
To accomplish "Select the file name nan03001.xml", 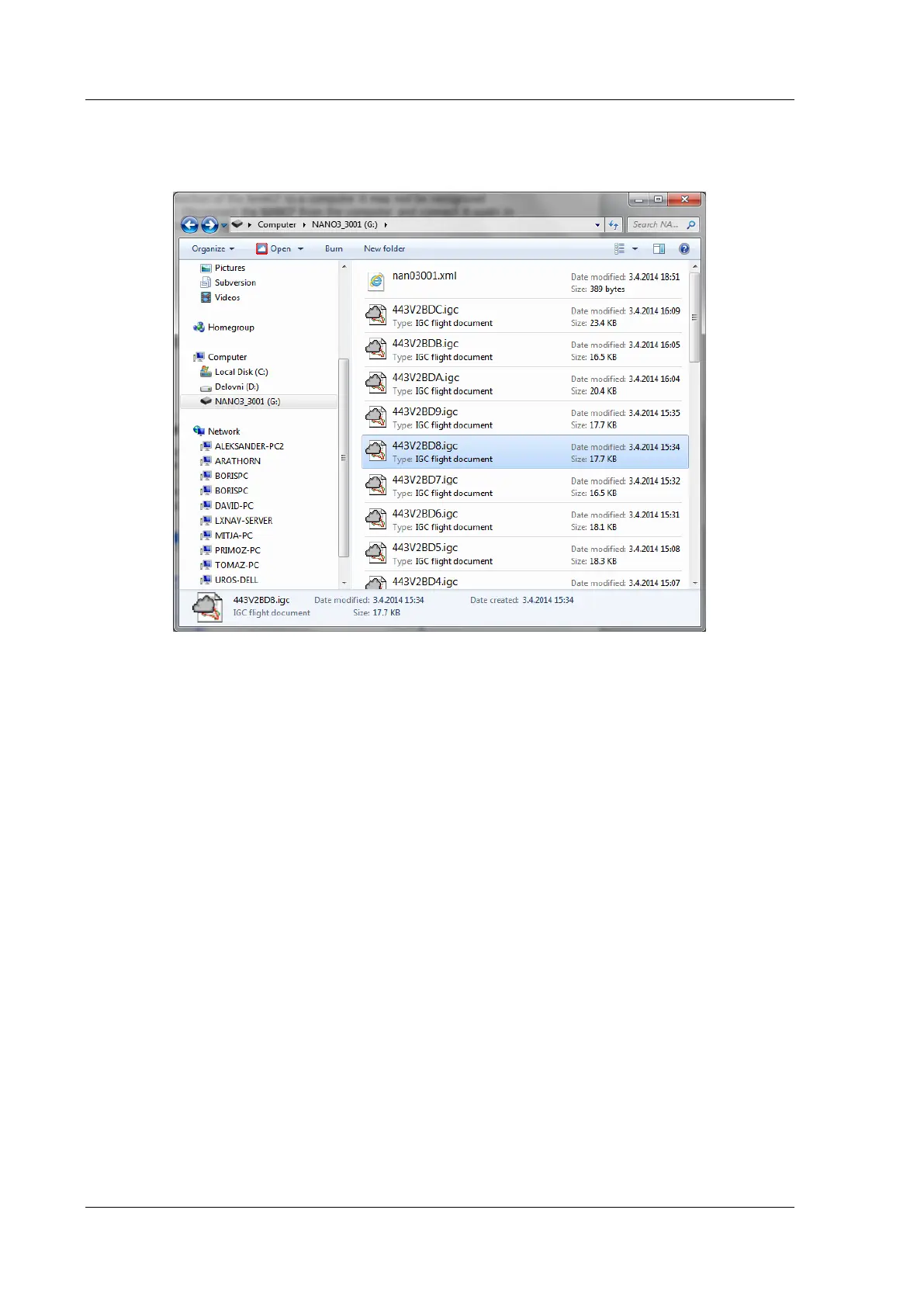I will pyautogui.click(x=424, y=276).
